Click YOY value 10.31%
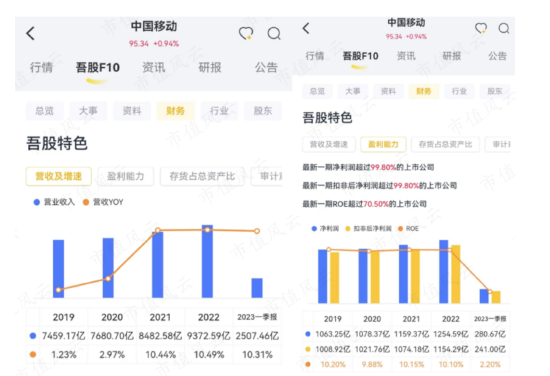The width and height of the screenshot is (550, 376). pyautogui.click(x=257, y=355)
